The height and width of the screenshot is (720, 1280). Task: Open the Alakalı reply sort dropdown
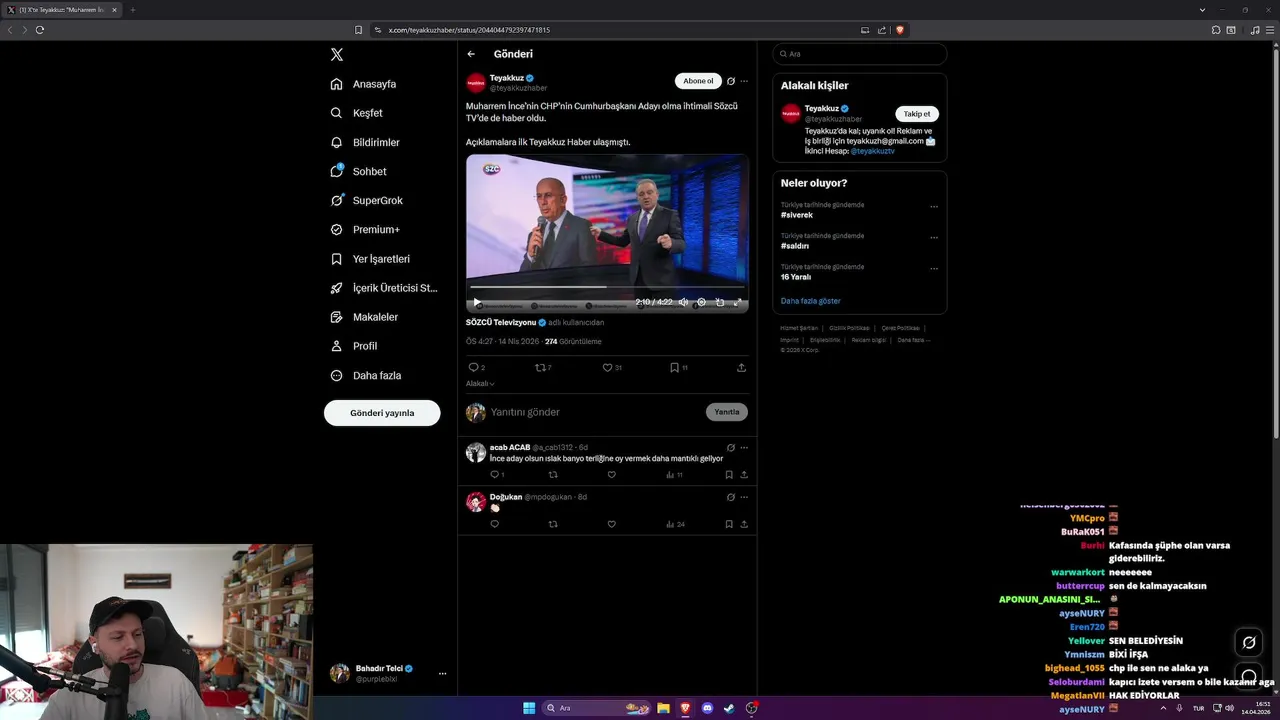click(480, 384)
